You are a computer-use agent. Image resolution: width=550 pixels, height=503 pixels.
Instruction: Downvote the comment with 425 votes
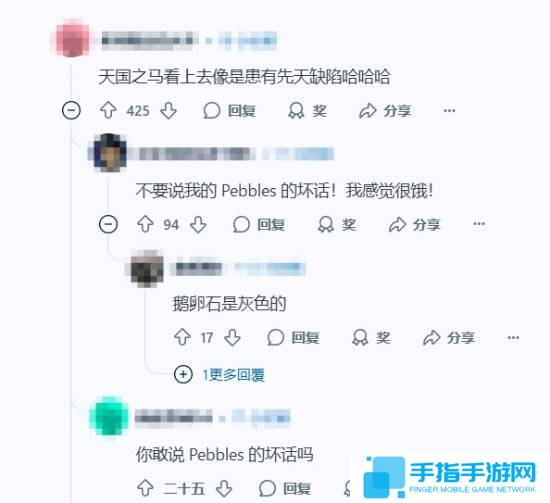(x=169, y=110)
